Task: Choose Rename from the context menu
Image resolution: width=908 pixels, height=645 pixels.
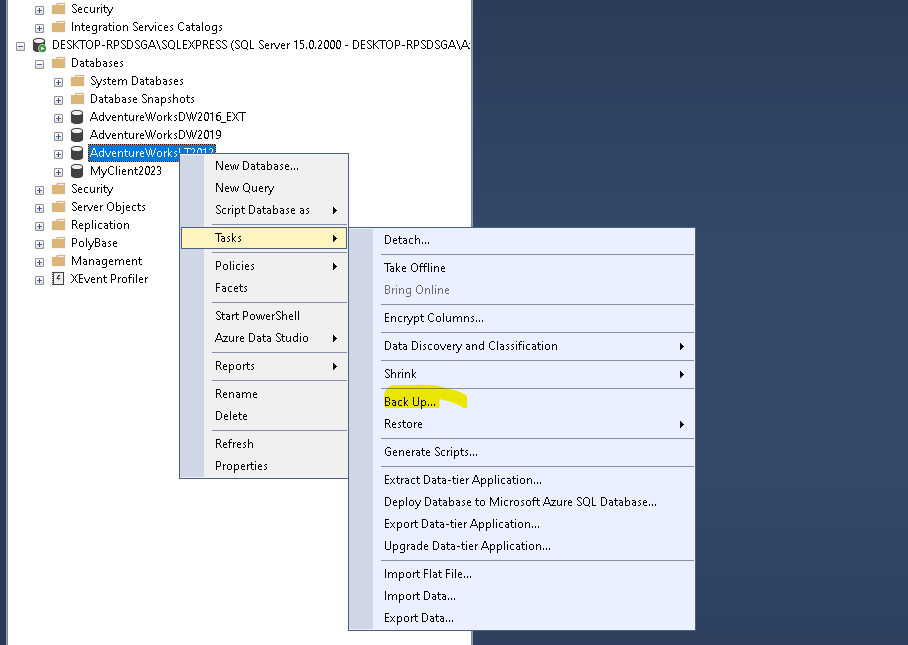Action: [264, 394]
